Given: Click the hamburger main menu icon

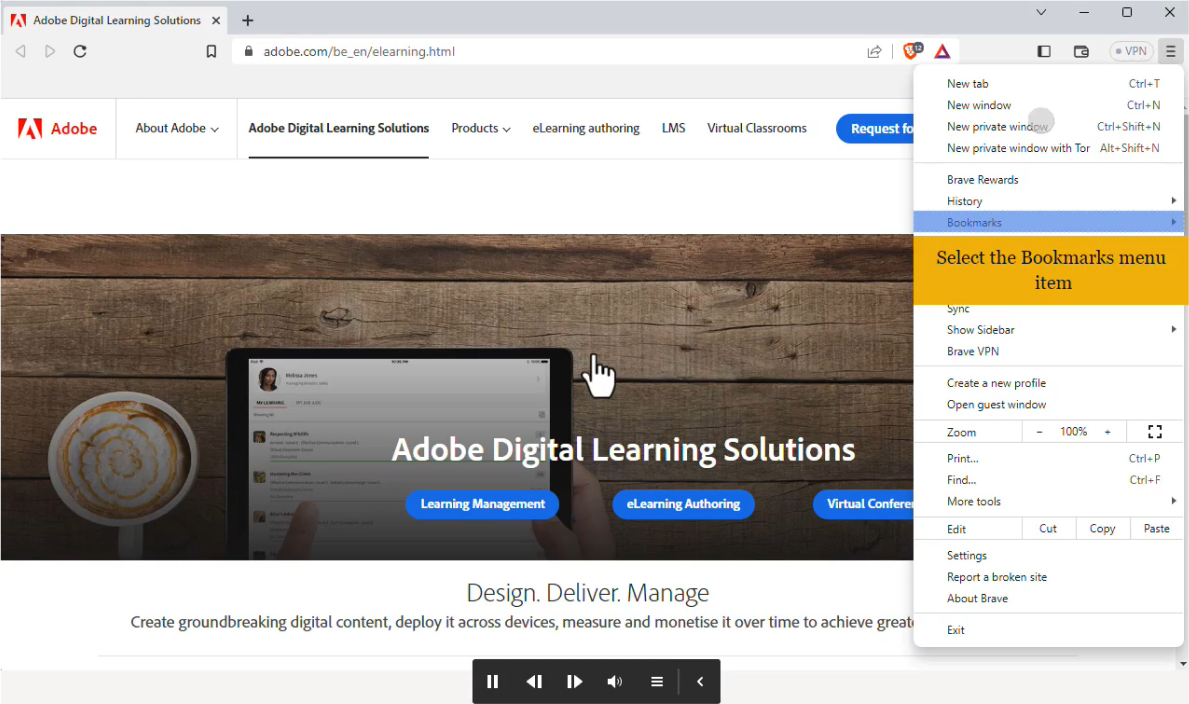Looking at the screenshot, I should [1171, 51].
